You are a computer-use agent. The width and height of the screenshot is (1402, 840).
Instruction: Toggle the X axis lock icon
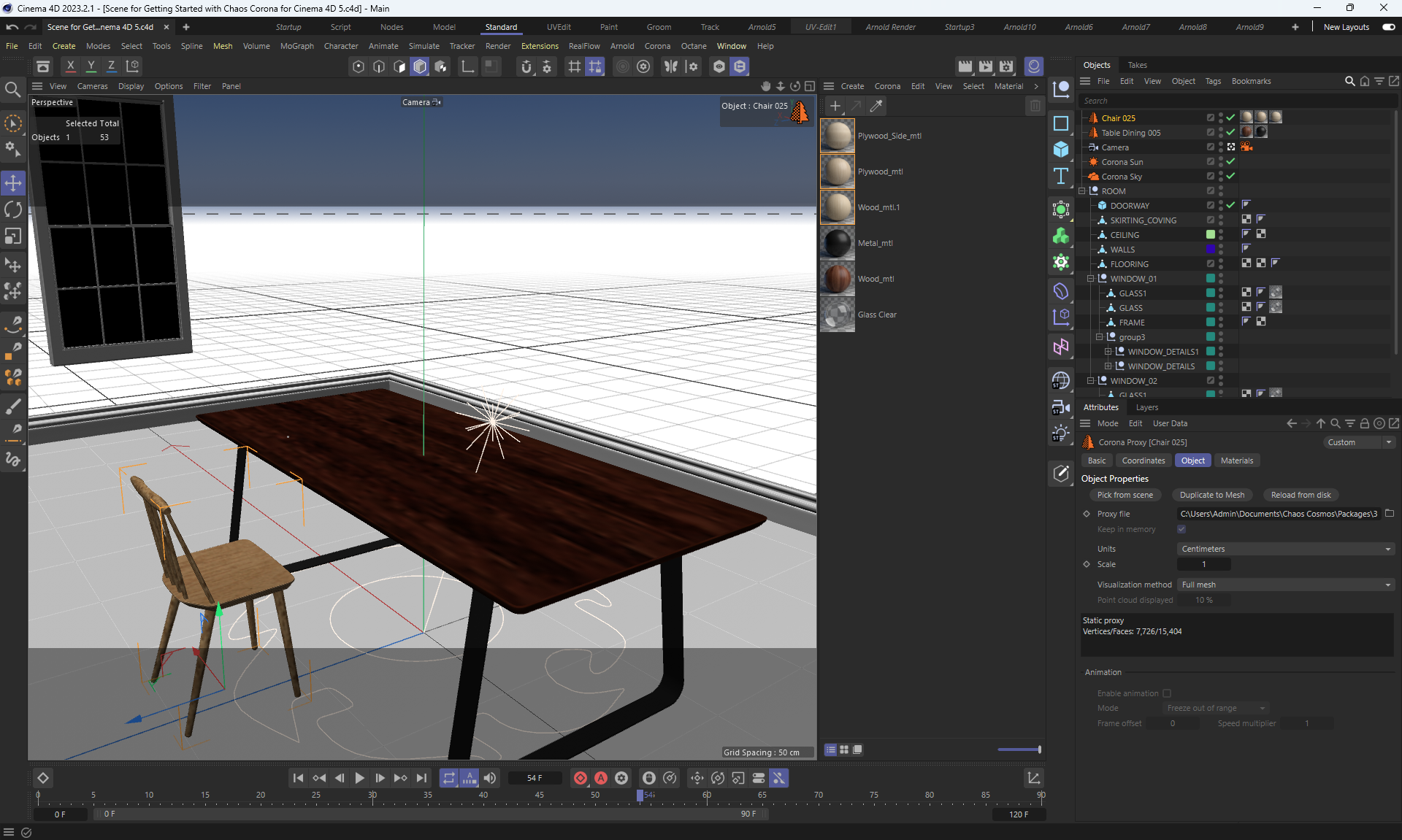coord(70,66)
